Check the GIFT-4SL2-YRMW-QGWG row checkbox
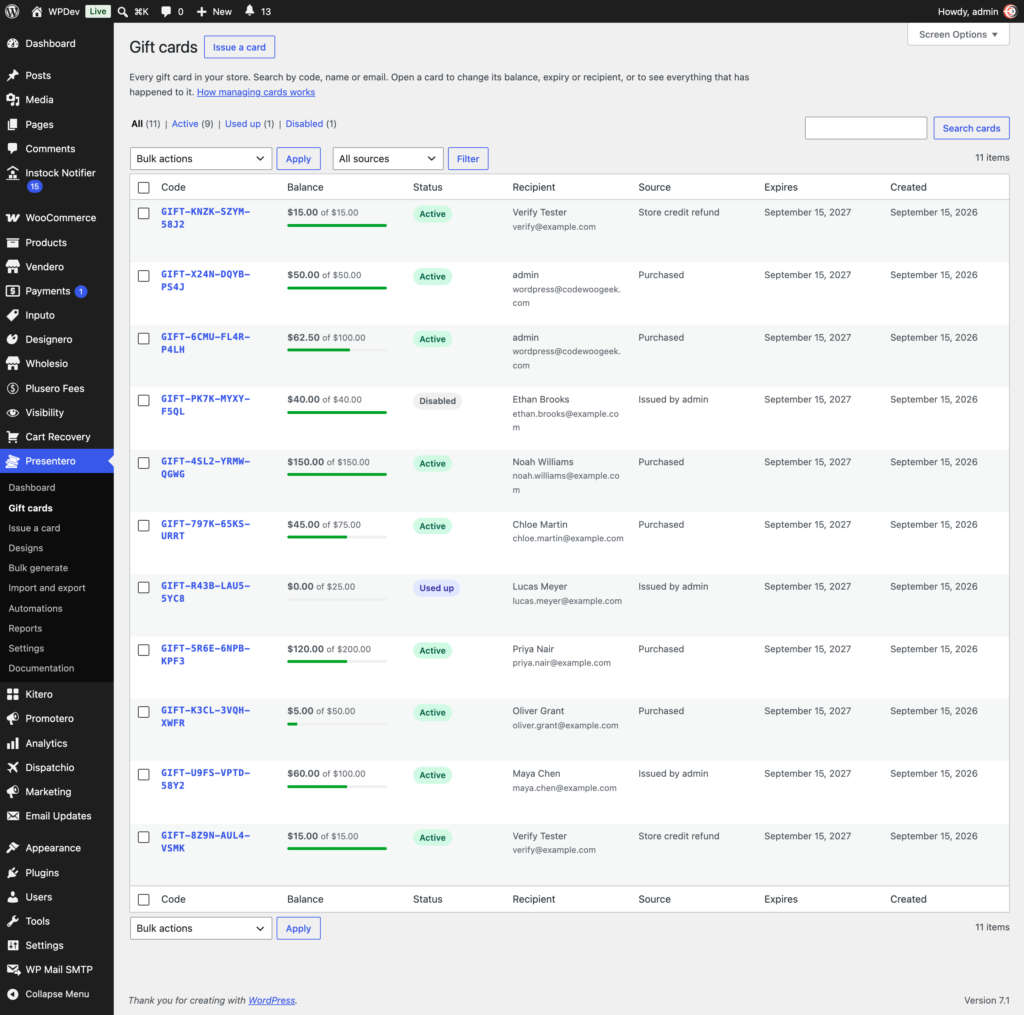The width and height of the screenshot is (1024, 1015). (x=144, y=464)
